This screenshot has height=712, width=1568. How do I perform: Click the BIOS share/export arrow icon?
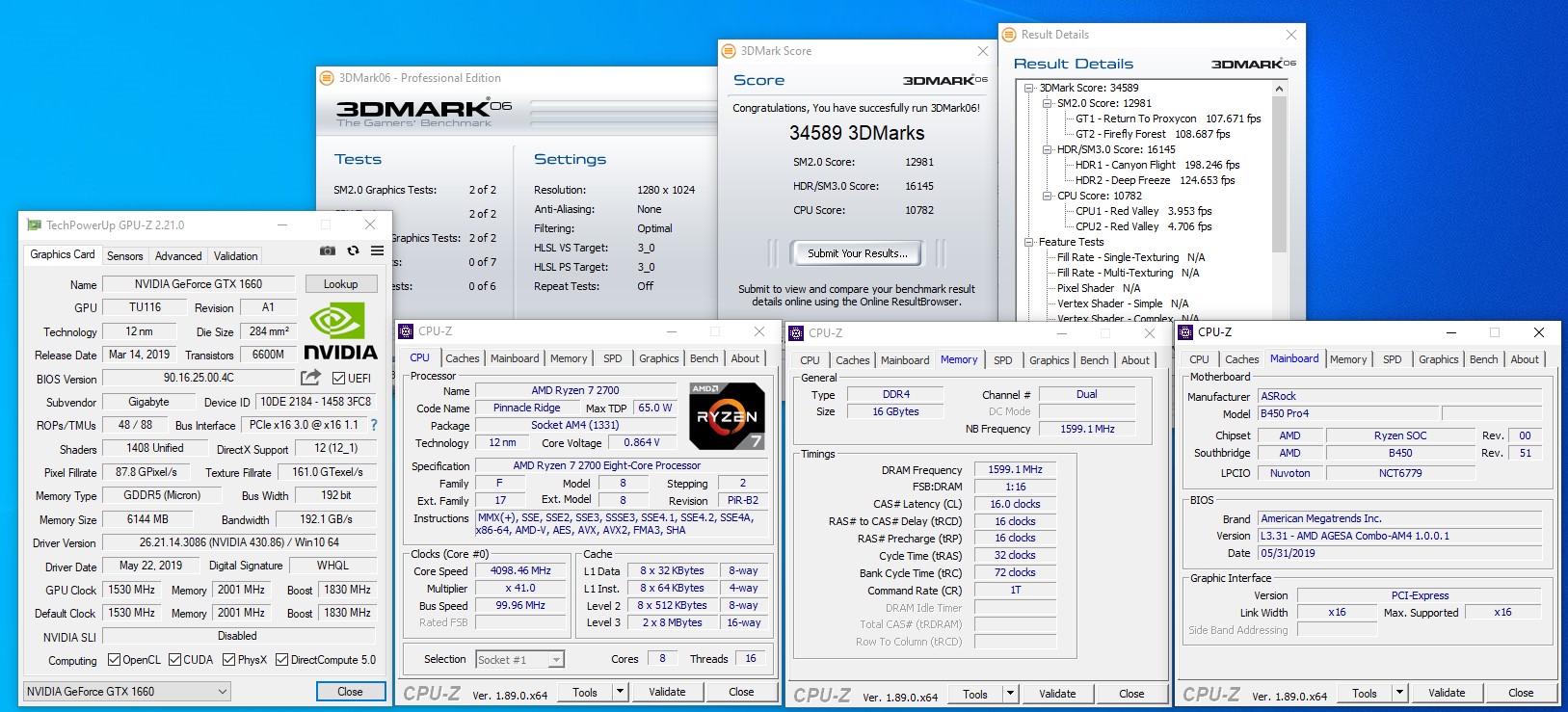coord(310,378)
